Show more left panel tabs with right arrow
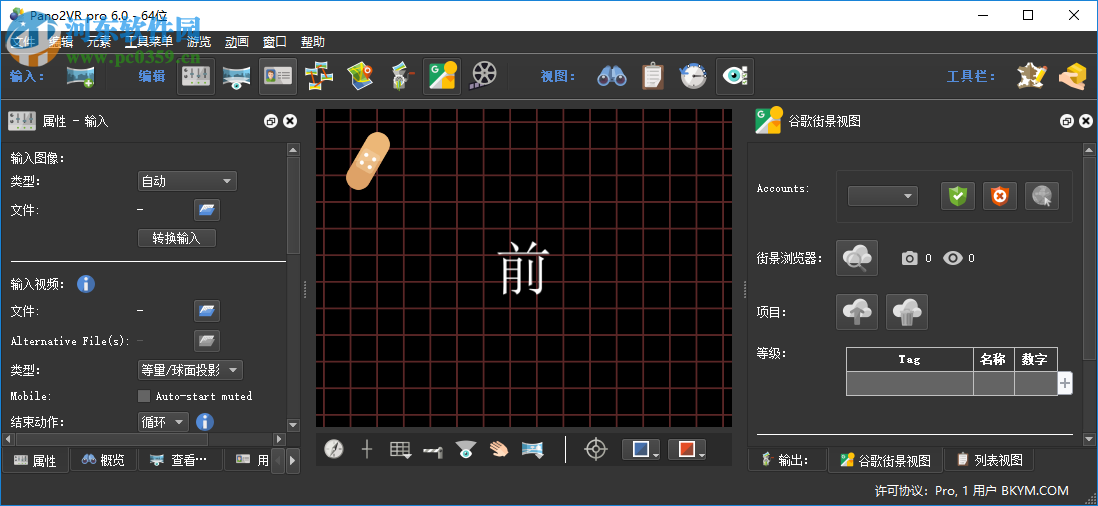 (x=293, y=460)
